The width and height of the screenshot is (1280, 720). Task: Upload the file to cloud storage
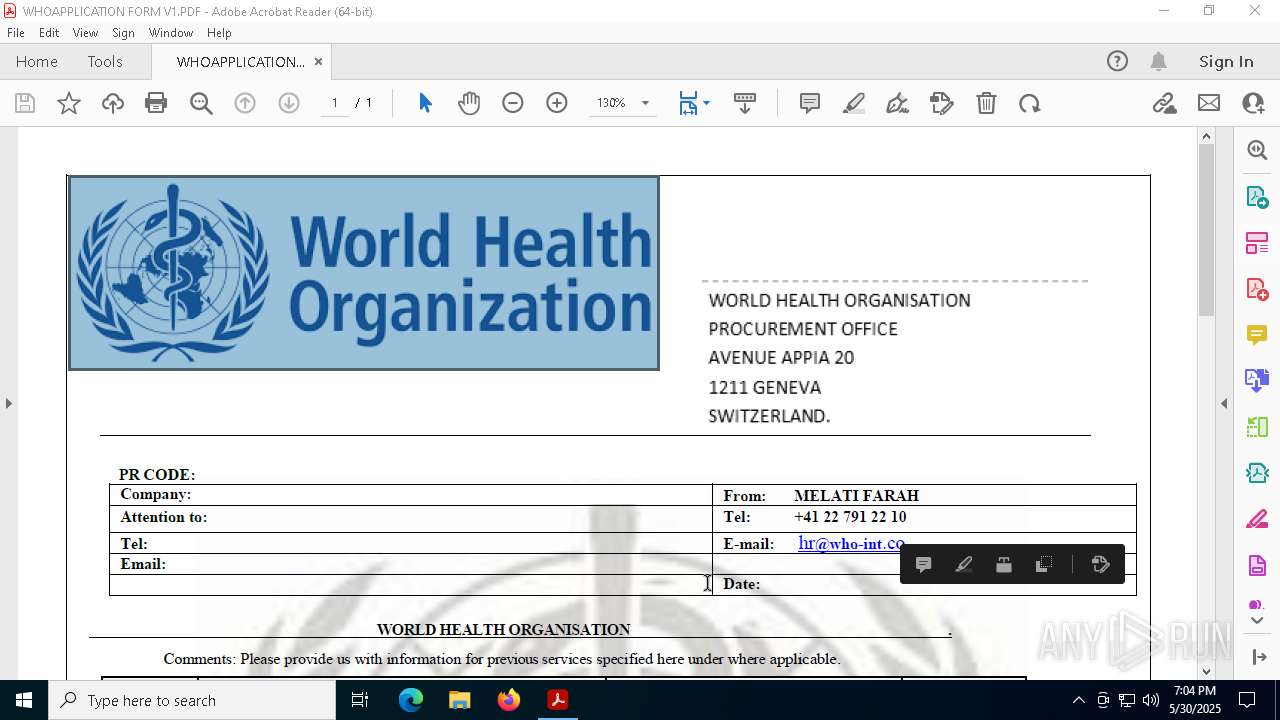113,103
